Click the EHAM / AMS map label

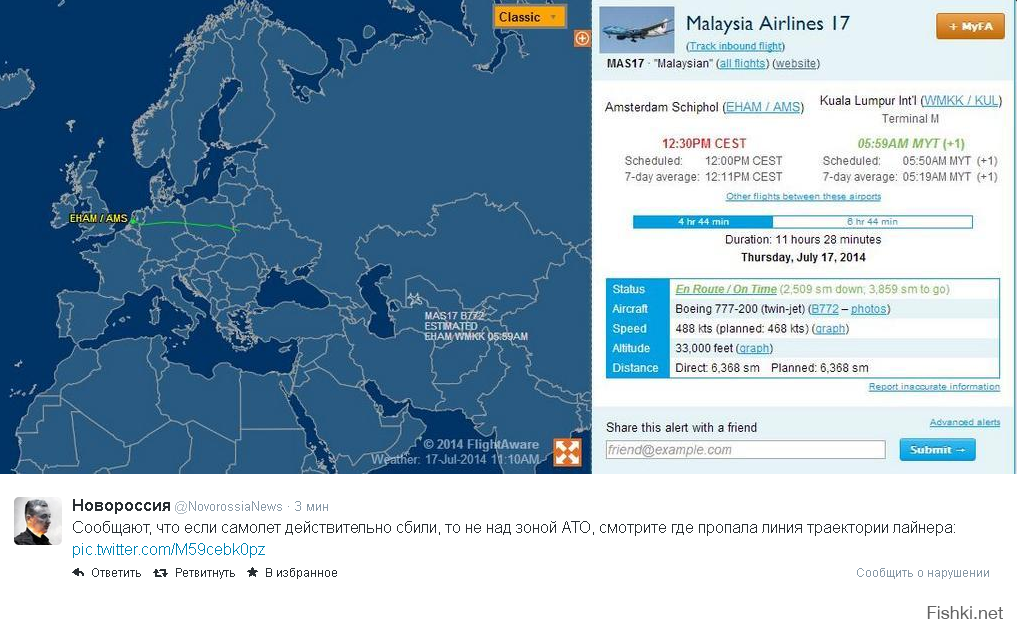99,219
